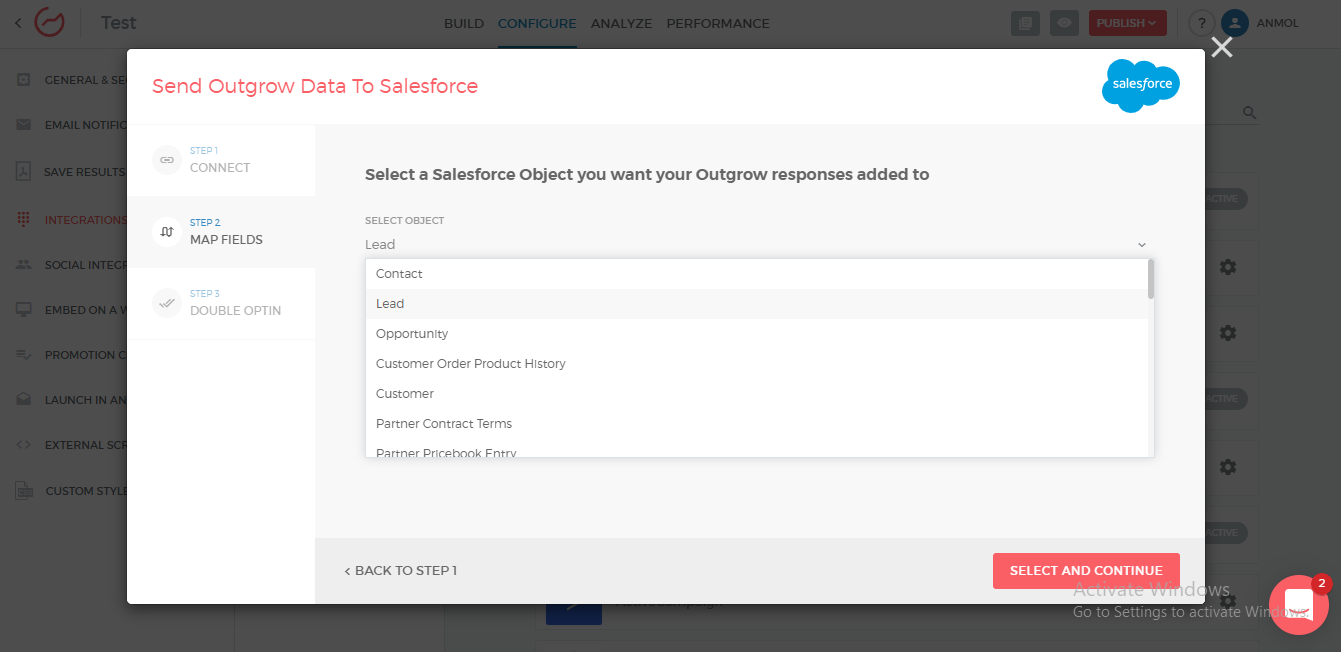Choose Partner Pricebook Entry option
1341x652 pixels.
point(759,450)
